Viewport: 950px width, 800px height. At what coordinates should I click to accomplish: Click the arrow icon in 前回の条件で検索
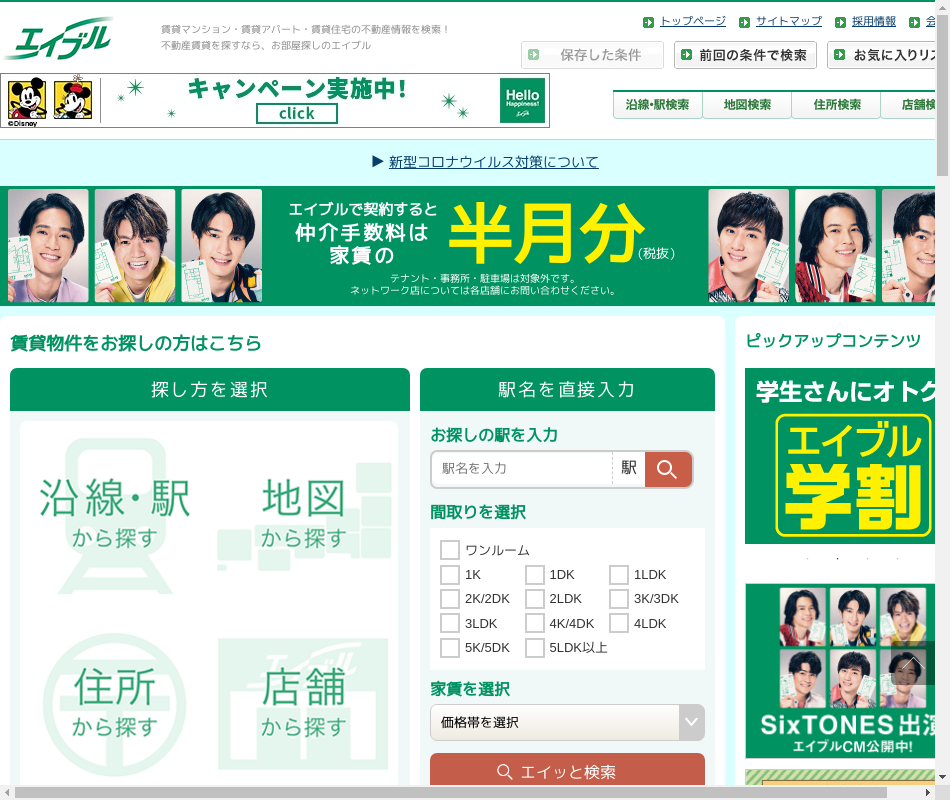tap(686, 55)
